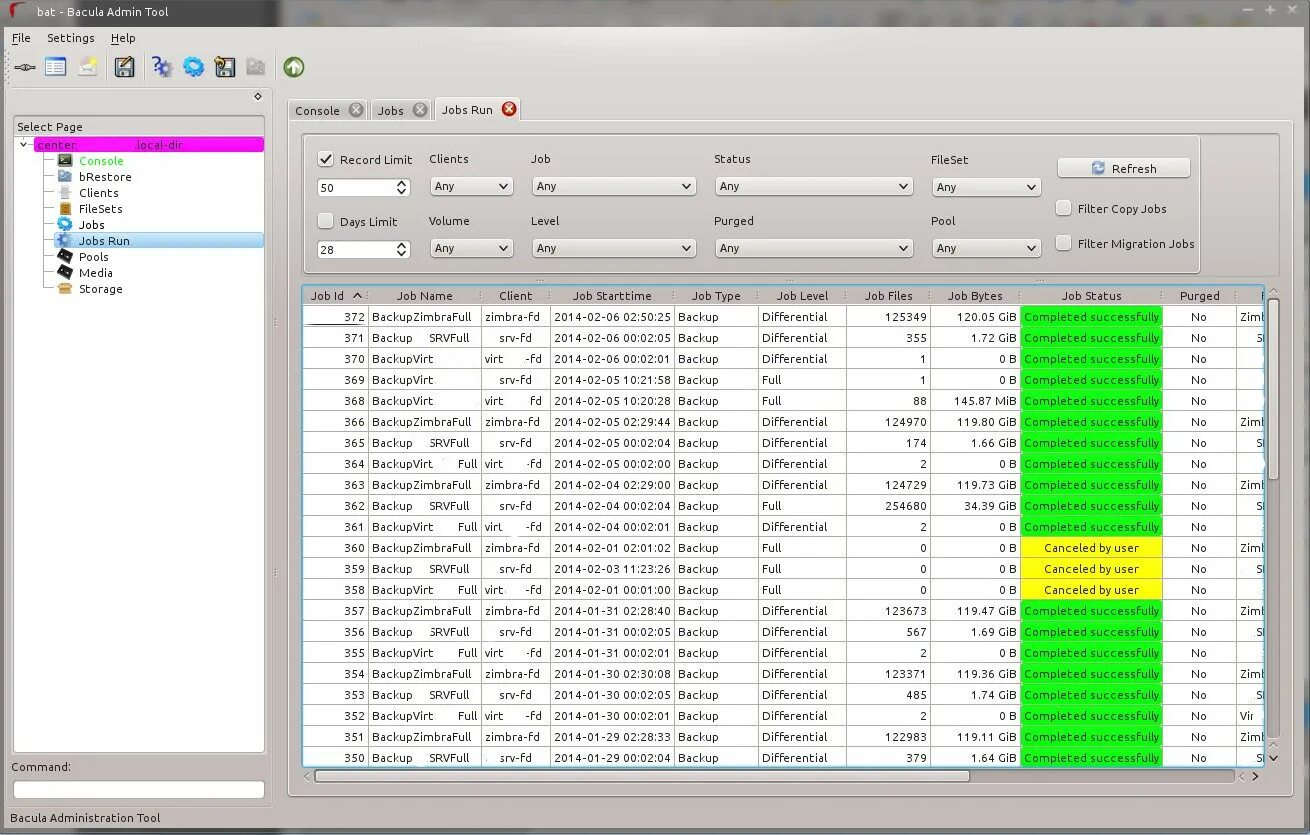Click the Command input field
The height and width of the screenshot is (835, 1310).
pos(139,790)
